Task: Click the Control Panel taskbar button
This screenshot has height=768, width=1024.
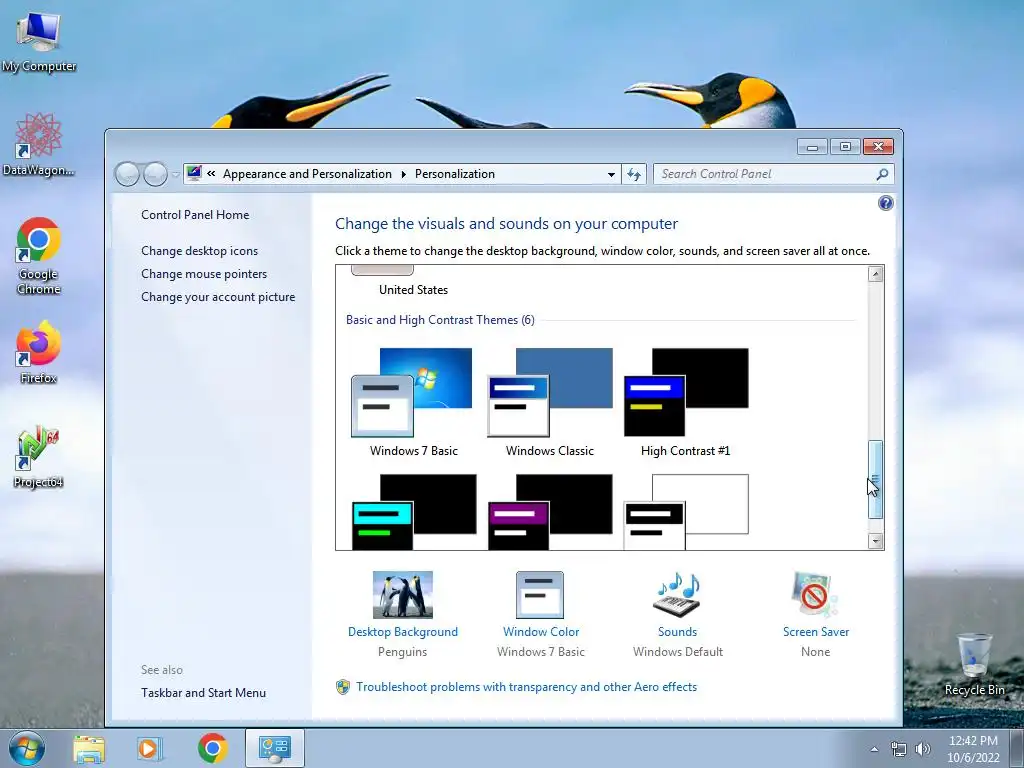Action: click(x=274, y=748)
